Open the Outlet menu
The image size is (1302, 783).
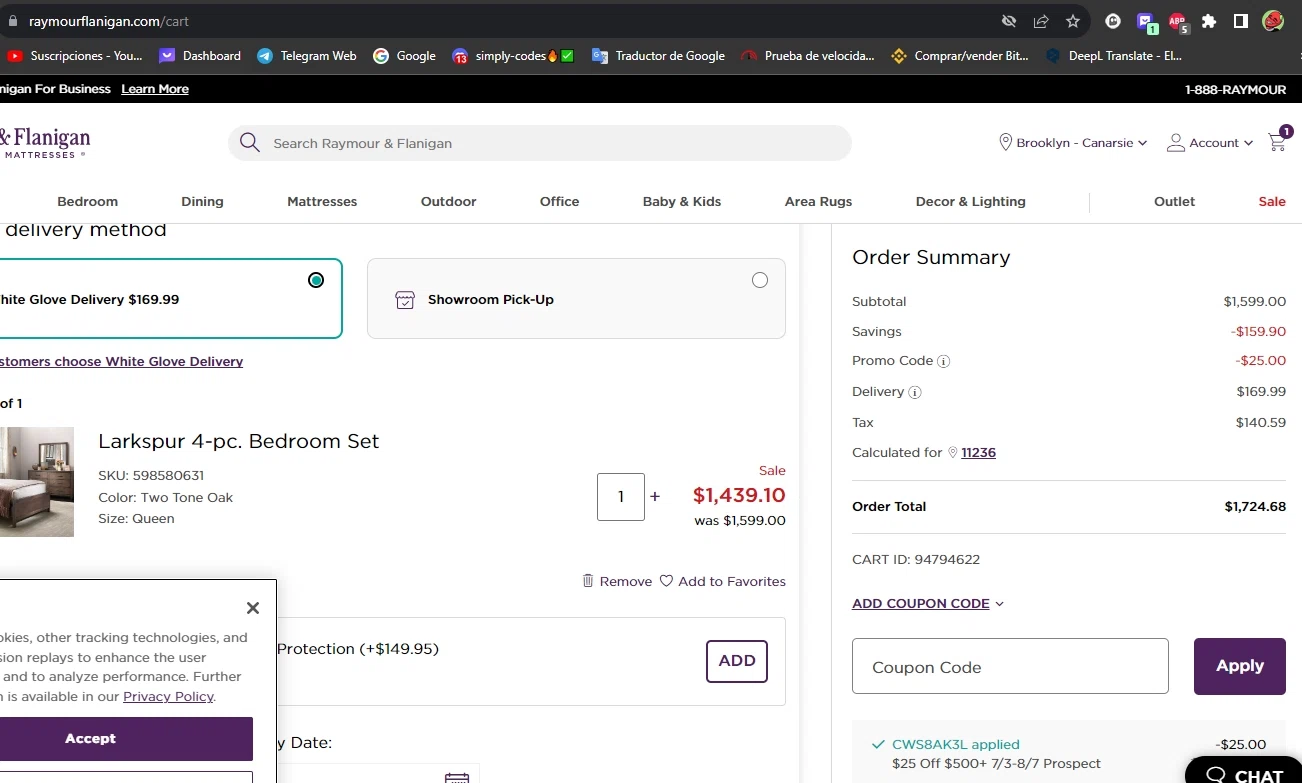pyautogui.click(x=1175, y=201)
